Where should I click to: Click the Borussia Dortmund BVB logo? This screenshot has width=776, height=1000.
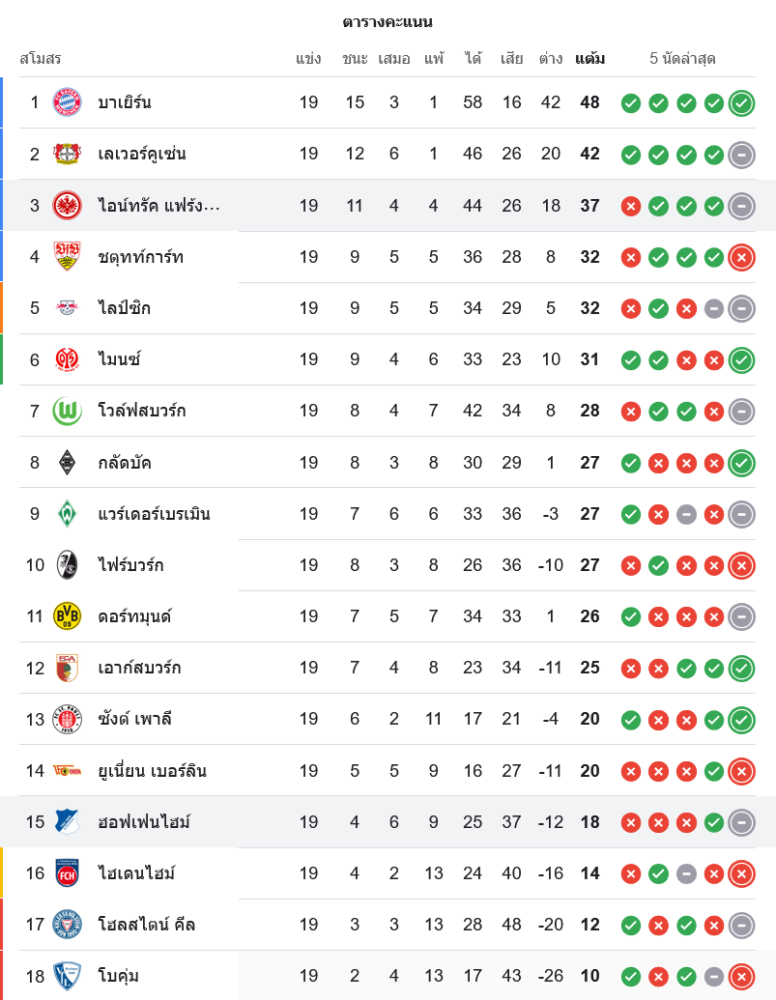pyautogui.click(x=67, y=616)
